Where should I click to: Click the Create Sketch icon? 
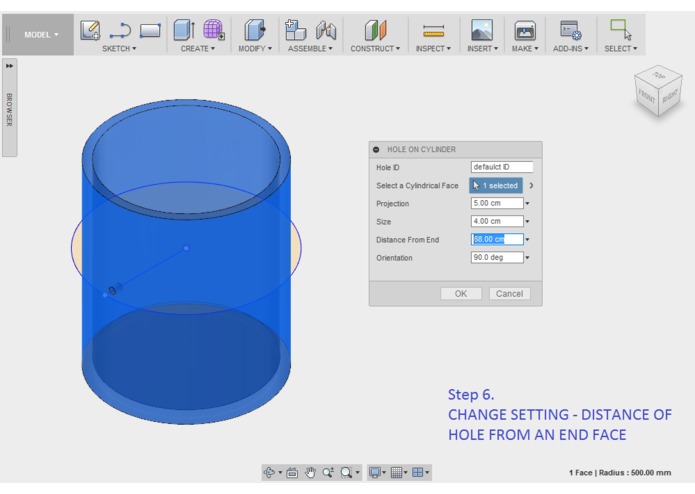(90, 30)
